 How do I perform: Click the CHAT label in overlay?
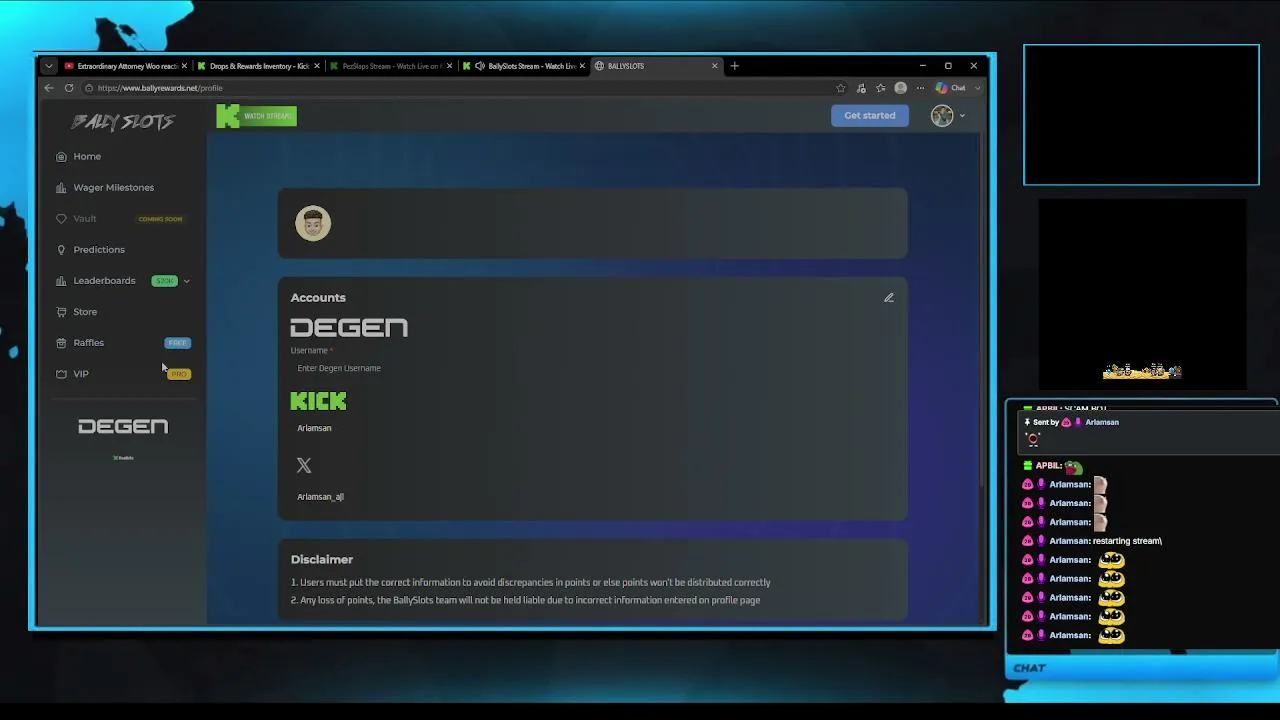(x=1029, y=668)
